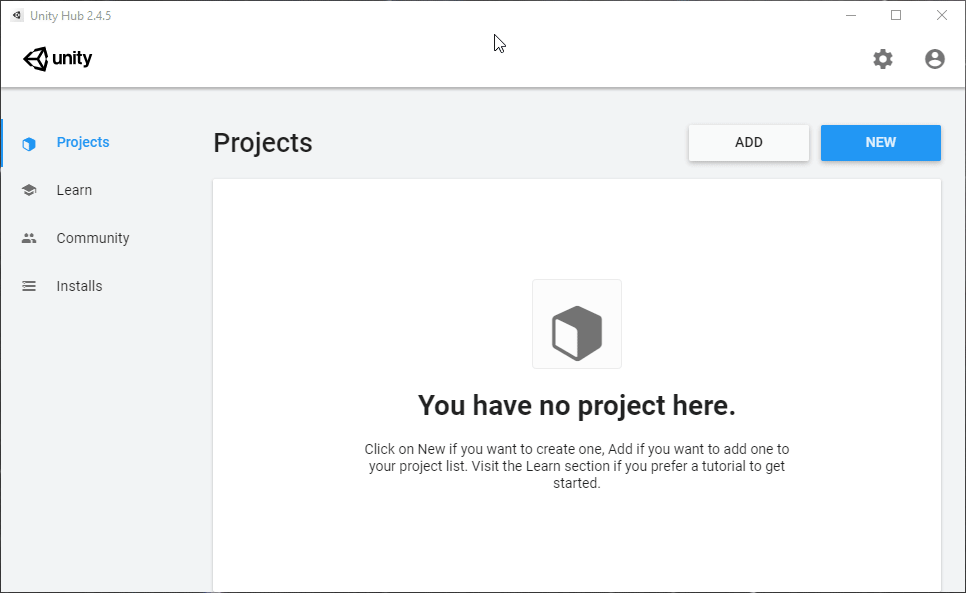
Task: Select the gray project cube placeholder
Action: pyautogui.click(x=577, y=323)
